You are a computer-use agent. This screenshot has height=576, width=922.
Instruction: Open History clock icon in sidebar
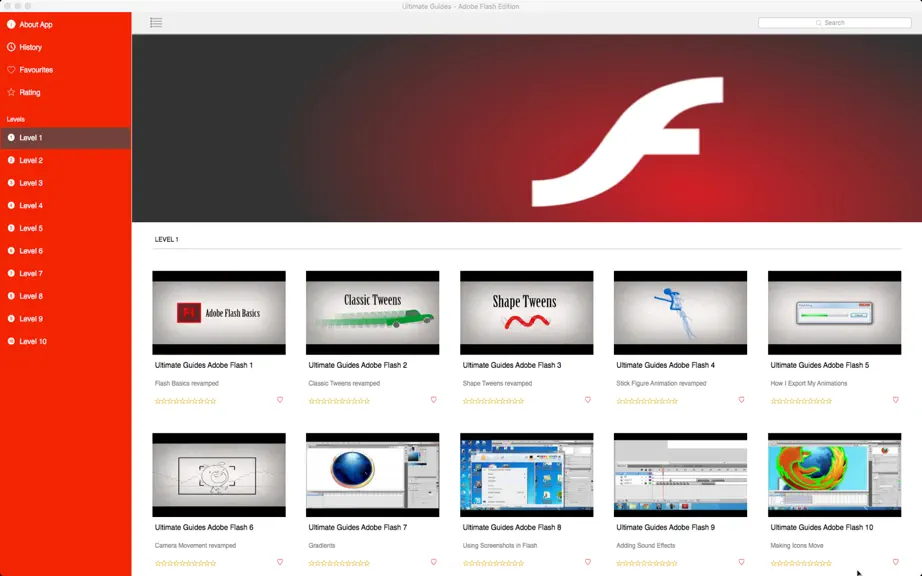(11, 47)
